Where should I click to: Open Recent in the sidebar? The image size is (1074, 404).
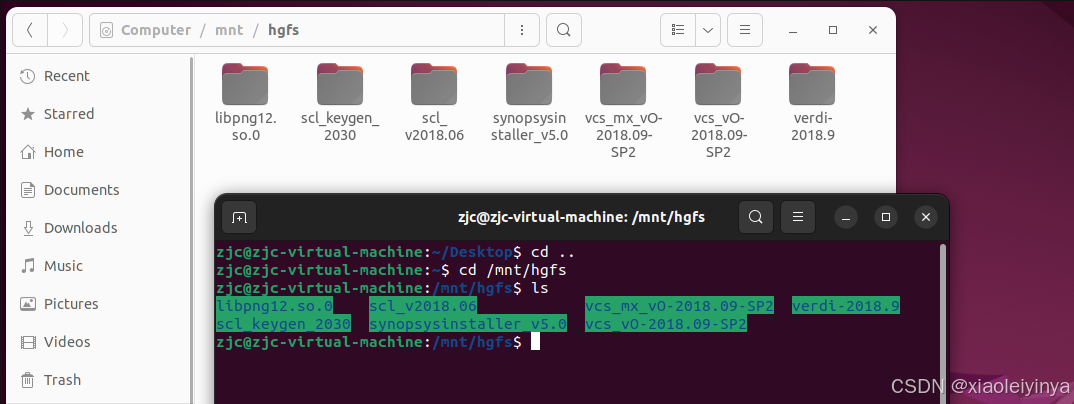99,76
